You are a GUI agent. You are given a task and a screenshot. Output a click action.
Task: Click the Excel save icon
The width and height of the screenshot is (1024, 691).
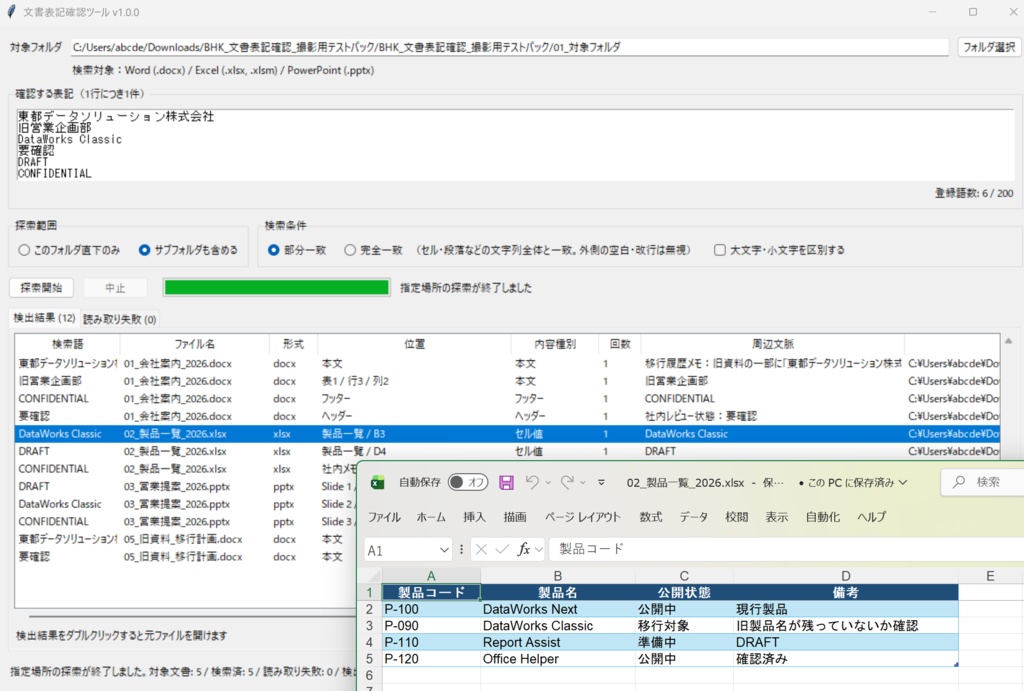[x=506, y=483]
